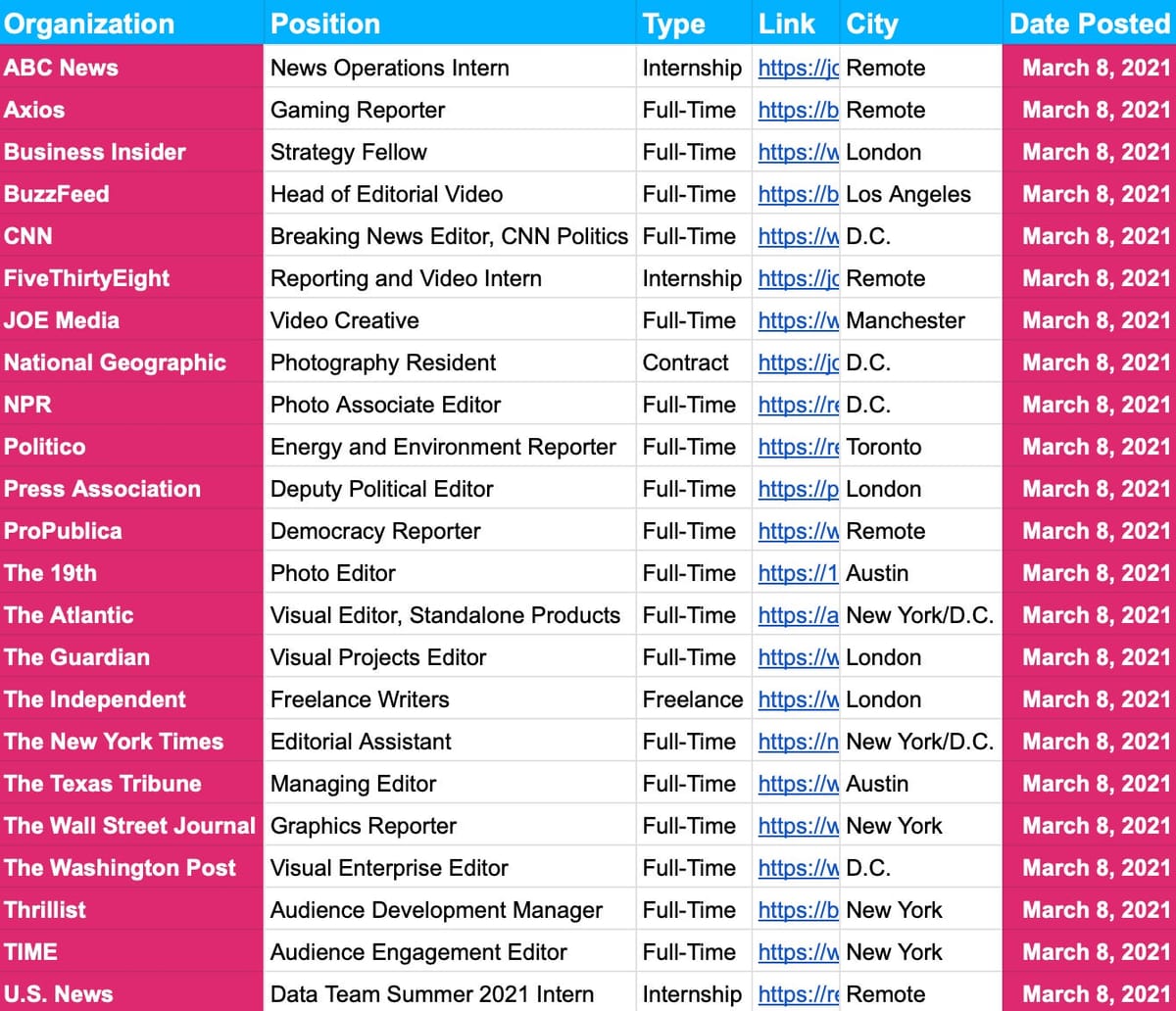Select the Date Posted column header
1176x1011 pixels.
click(x=1089, y=24)
